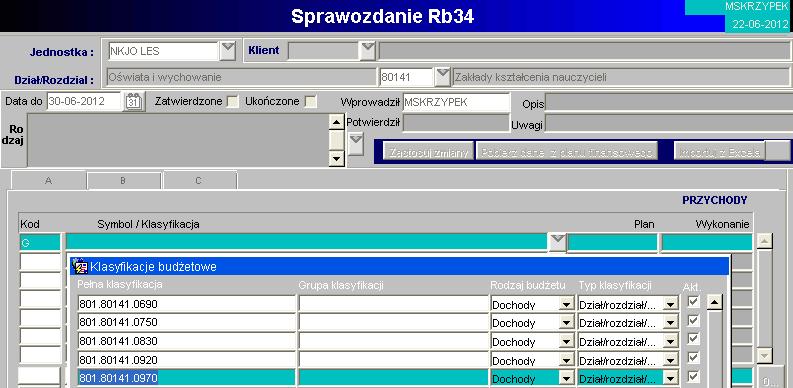Open Rodzaj budżetu dropdown for 801.80141.0830
The width and height of the screenshot is (793, 388).
(566, 342)
